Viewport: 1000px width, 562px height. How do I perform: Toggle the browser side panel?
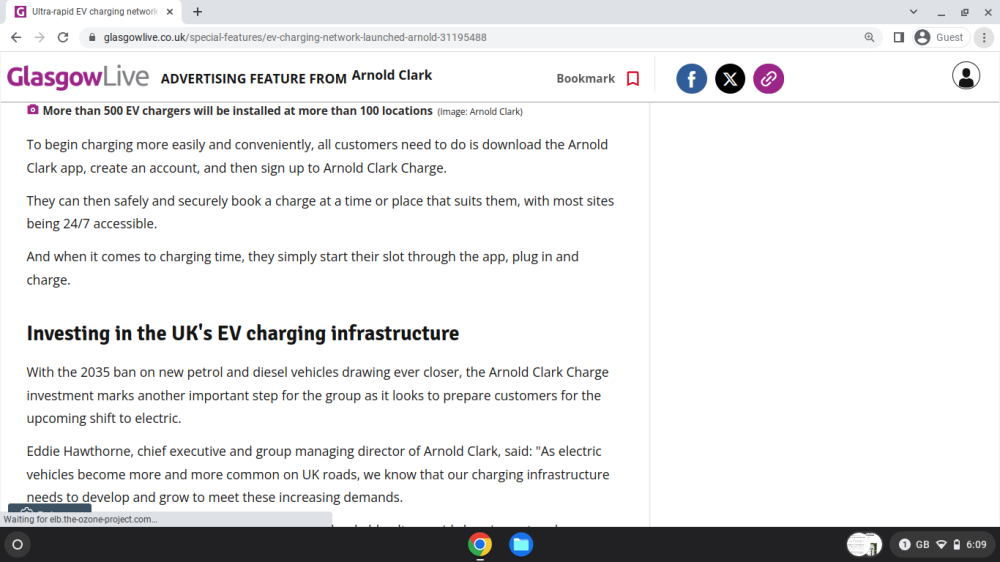tap(899, 38)
